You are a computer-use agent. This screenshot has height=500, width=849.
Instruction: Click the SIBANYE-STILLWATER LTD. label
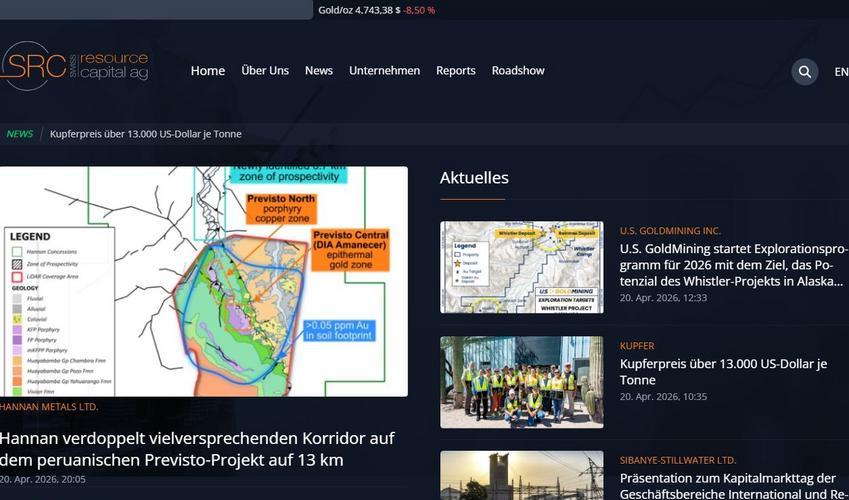point(678,460)
